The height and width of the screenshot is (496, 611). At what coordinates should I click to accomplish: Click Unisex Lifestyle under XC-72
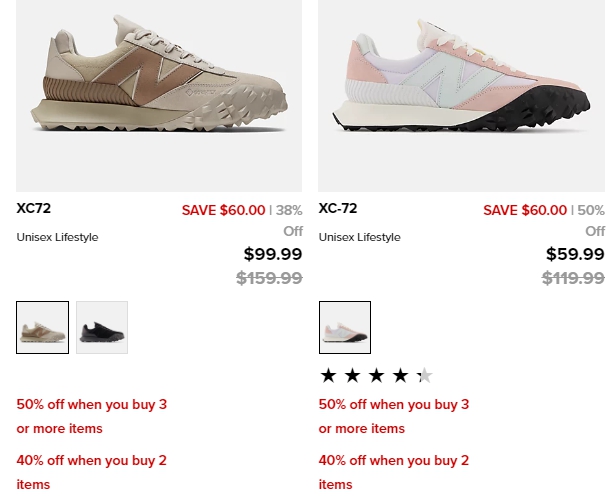pyautogui.click(x=360, y=237)
